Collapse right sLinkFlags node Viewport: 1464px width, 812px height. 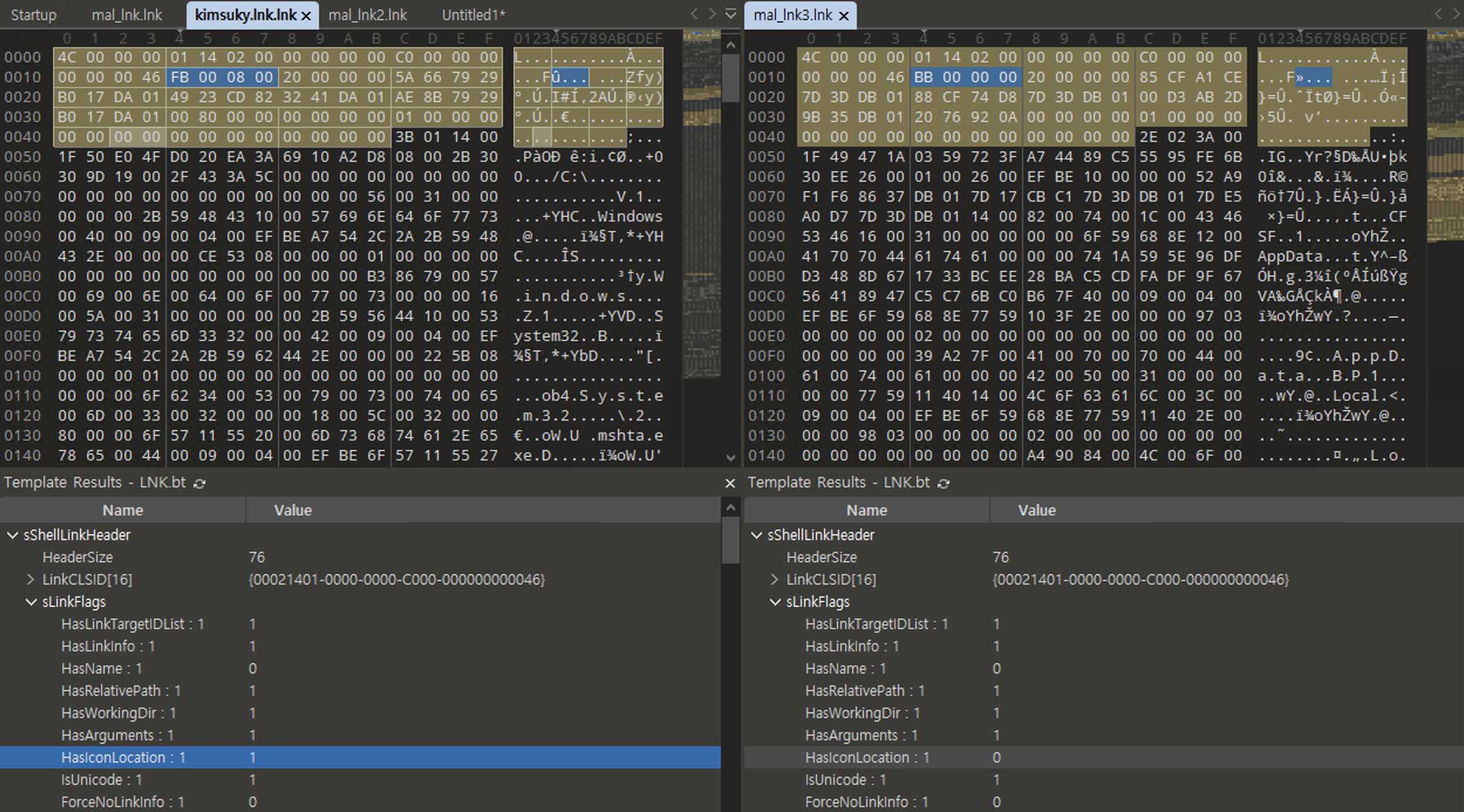click(x=775, y=602)
